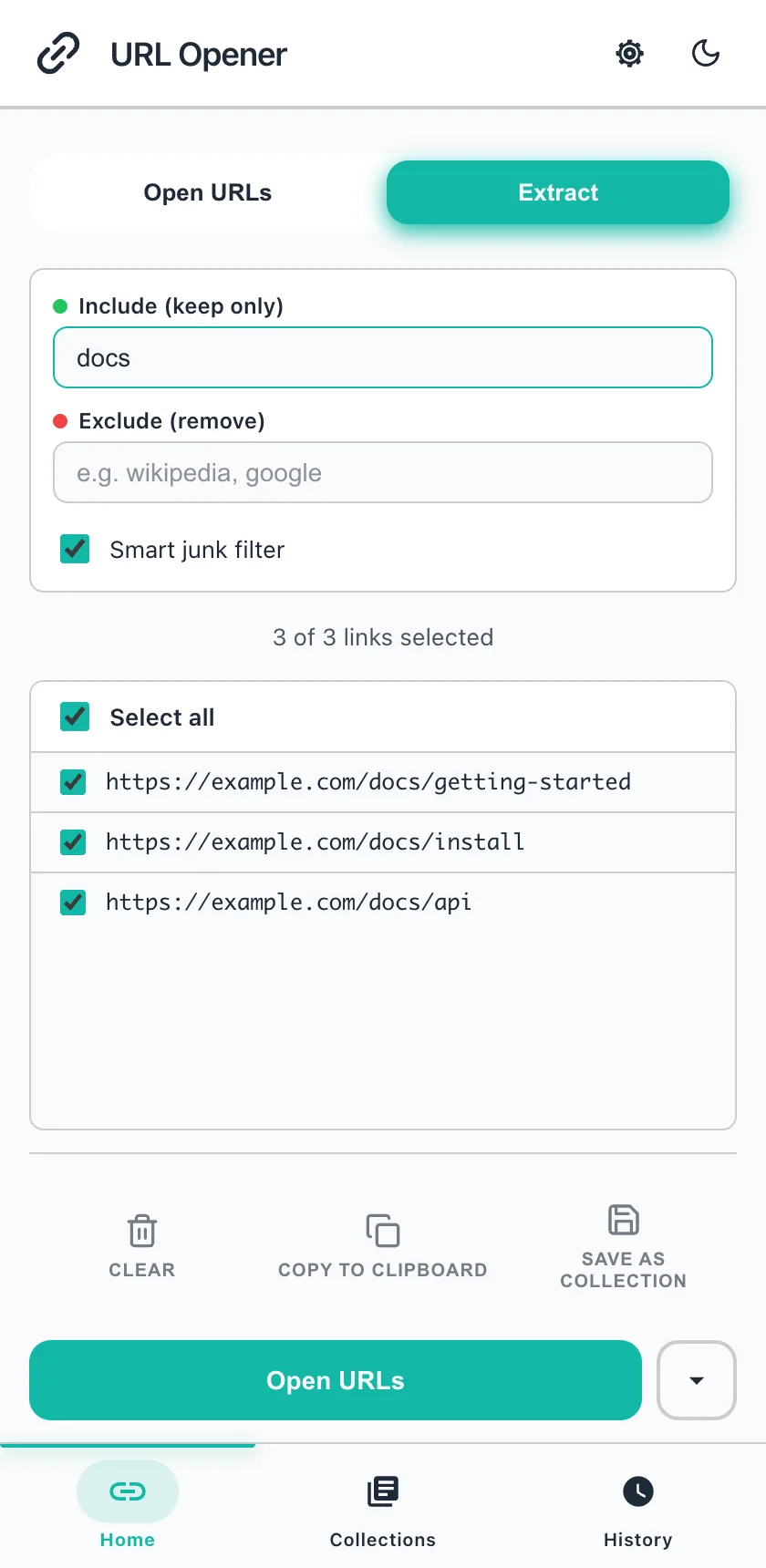Click the large Open URLs button
This screenshot has width=766, height=1568.
[x=336, y=1380]
